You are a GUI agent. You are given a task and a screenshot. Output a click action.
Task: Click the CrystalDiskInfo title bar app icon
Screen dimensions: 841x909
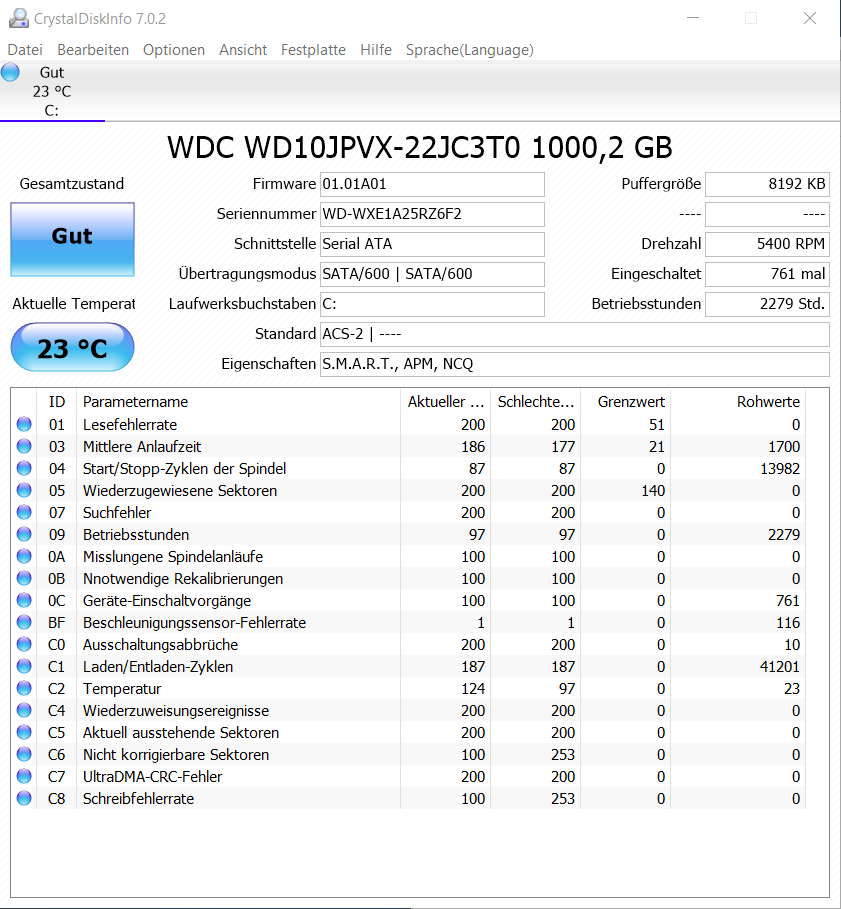coord(19,19)
